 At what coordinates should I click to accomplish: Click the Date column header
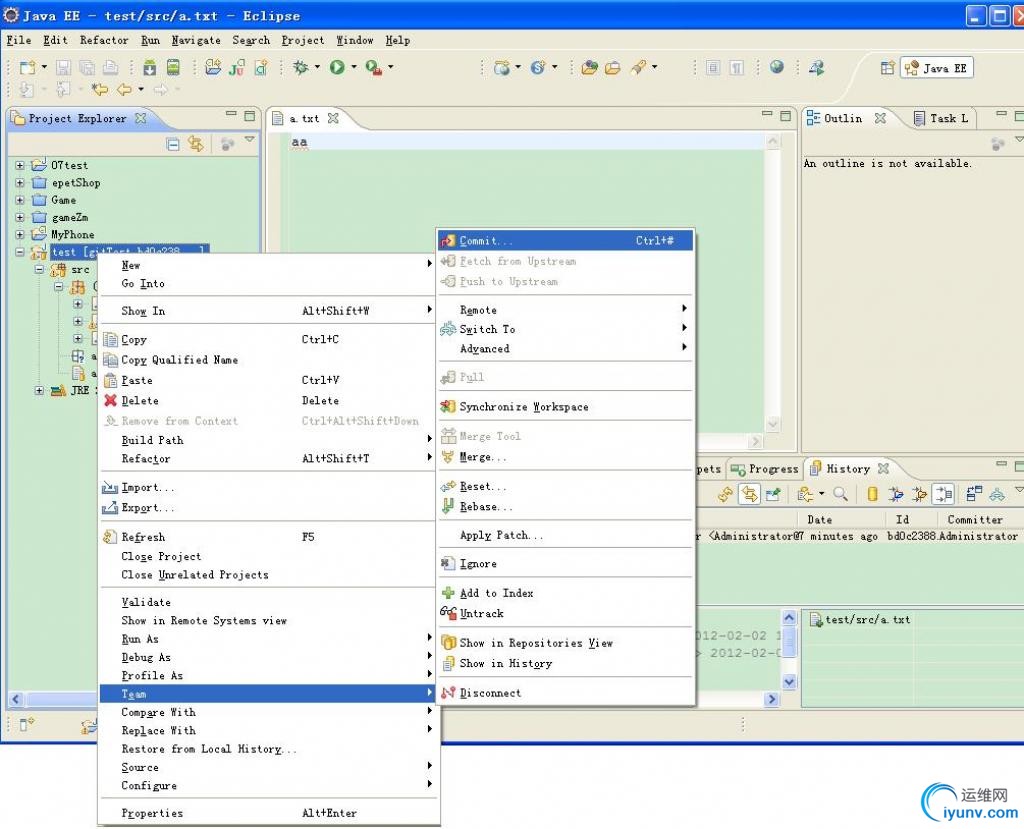click(841, 519)
